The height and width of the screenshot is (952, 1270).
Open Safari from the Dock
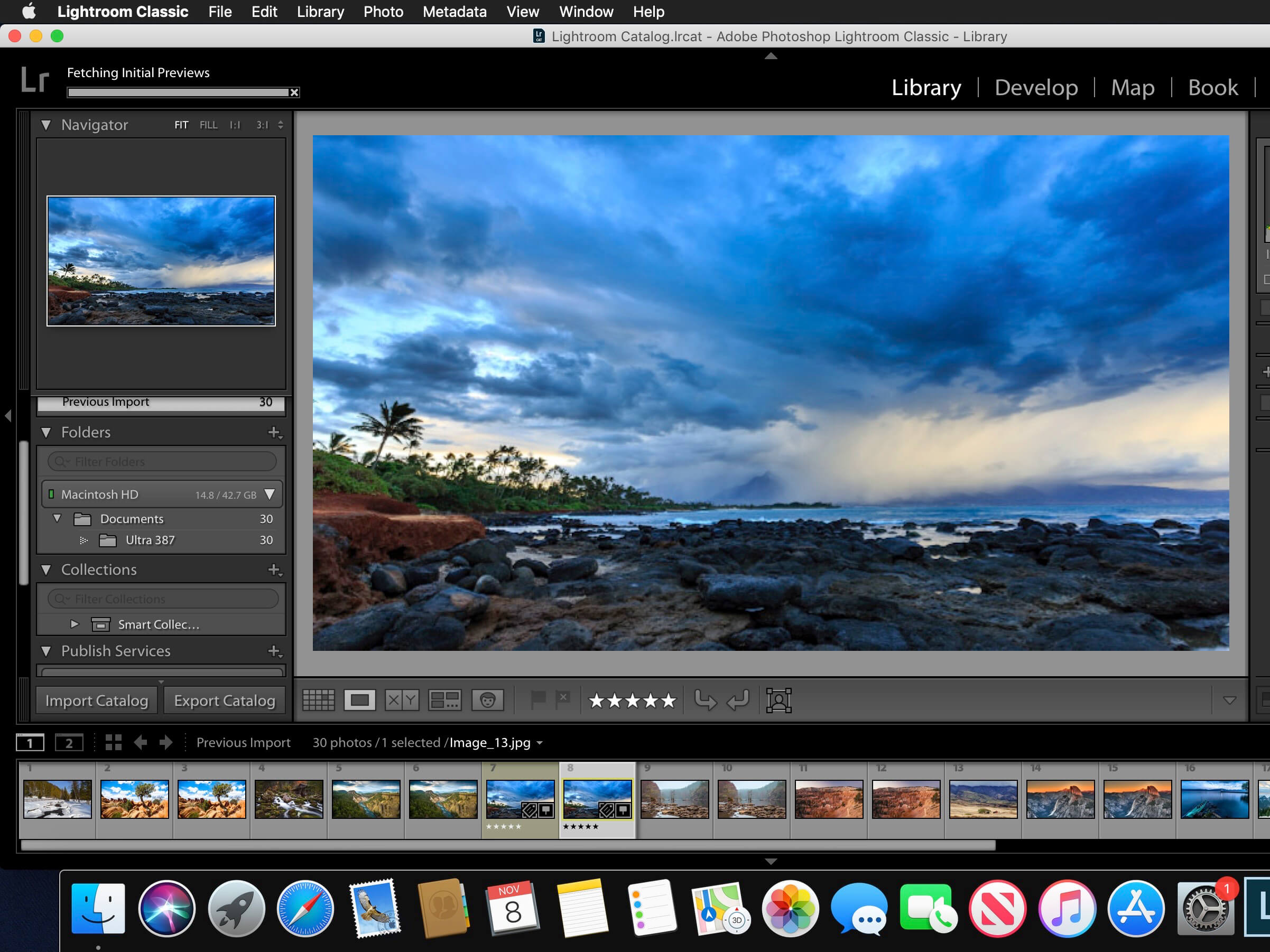[305, 909]
